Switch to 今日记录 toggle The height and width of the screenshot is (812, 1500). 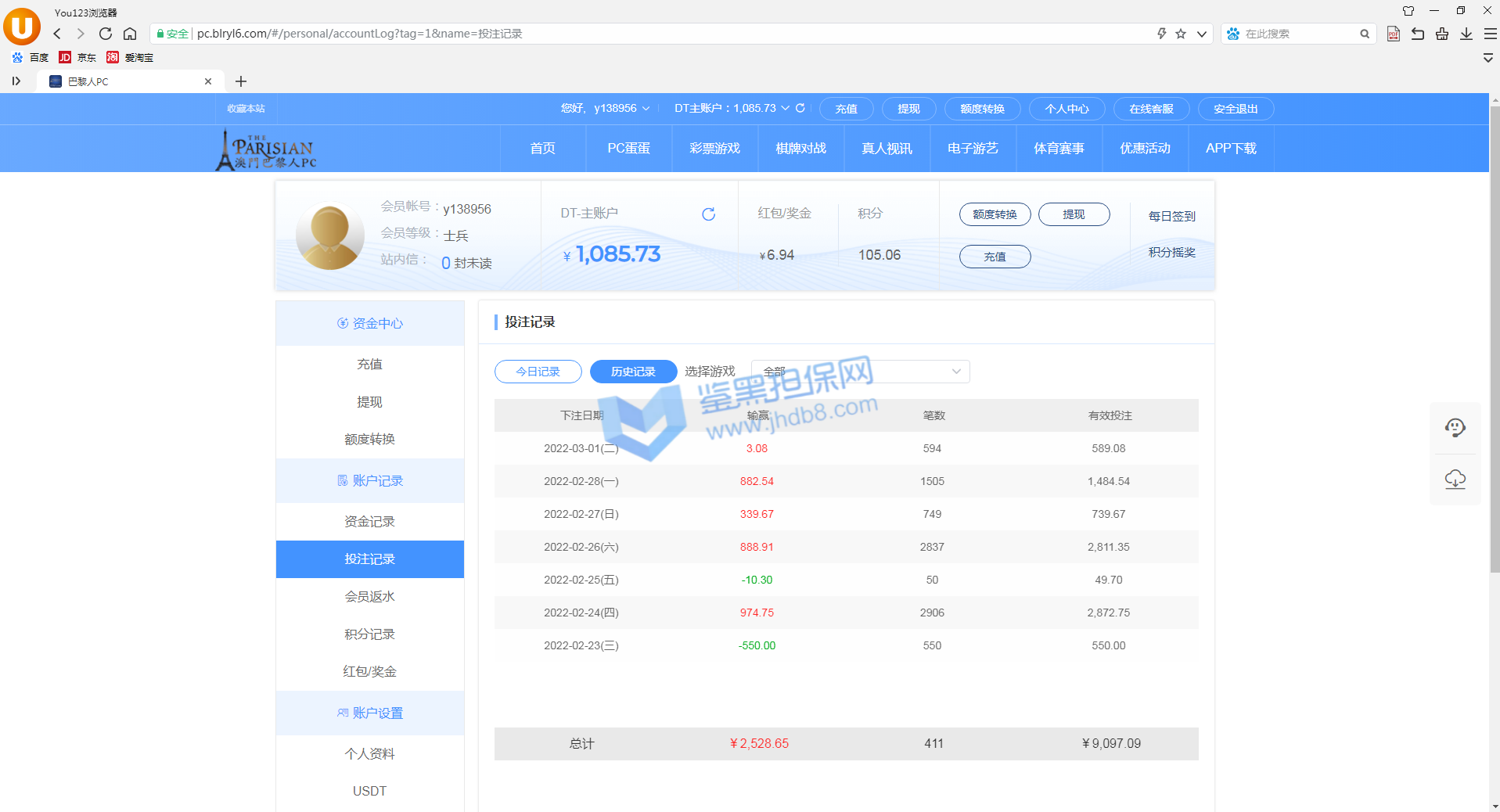point(538,372)
